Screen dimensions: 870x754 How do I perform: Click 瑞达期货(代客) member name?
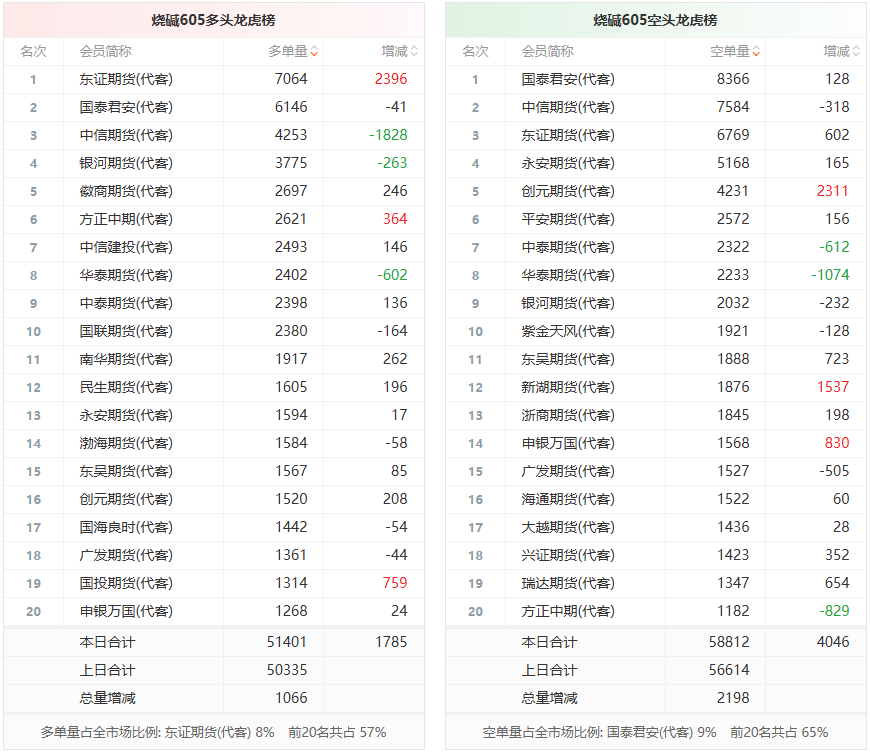pos(568,584)
